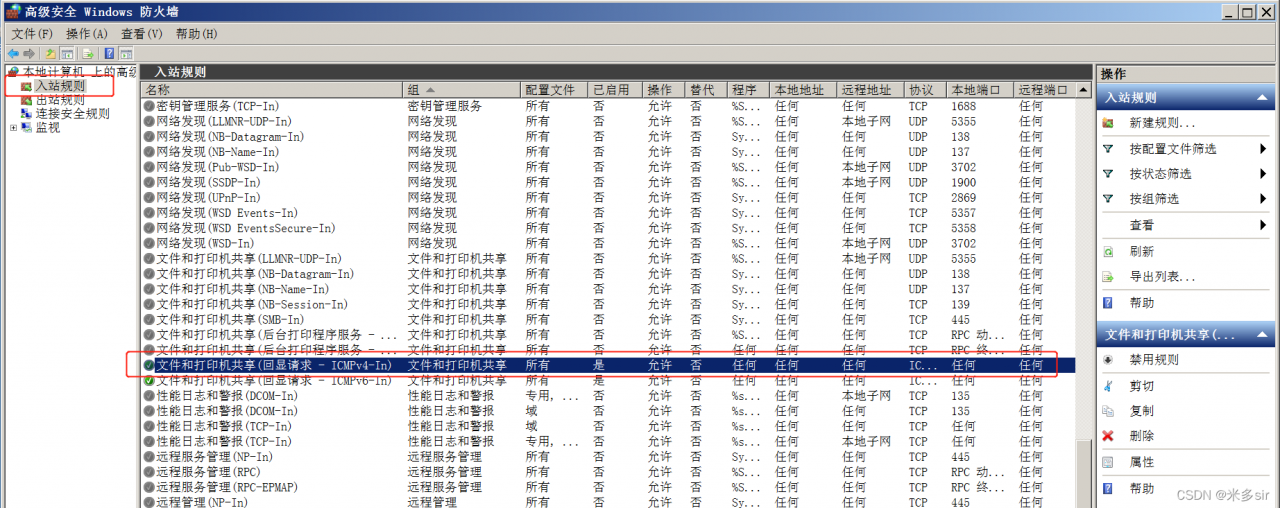
Task: Sort by the 本地端口 column header
Action: pyautogui.click(x=980, y=90)
